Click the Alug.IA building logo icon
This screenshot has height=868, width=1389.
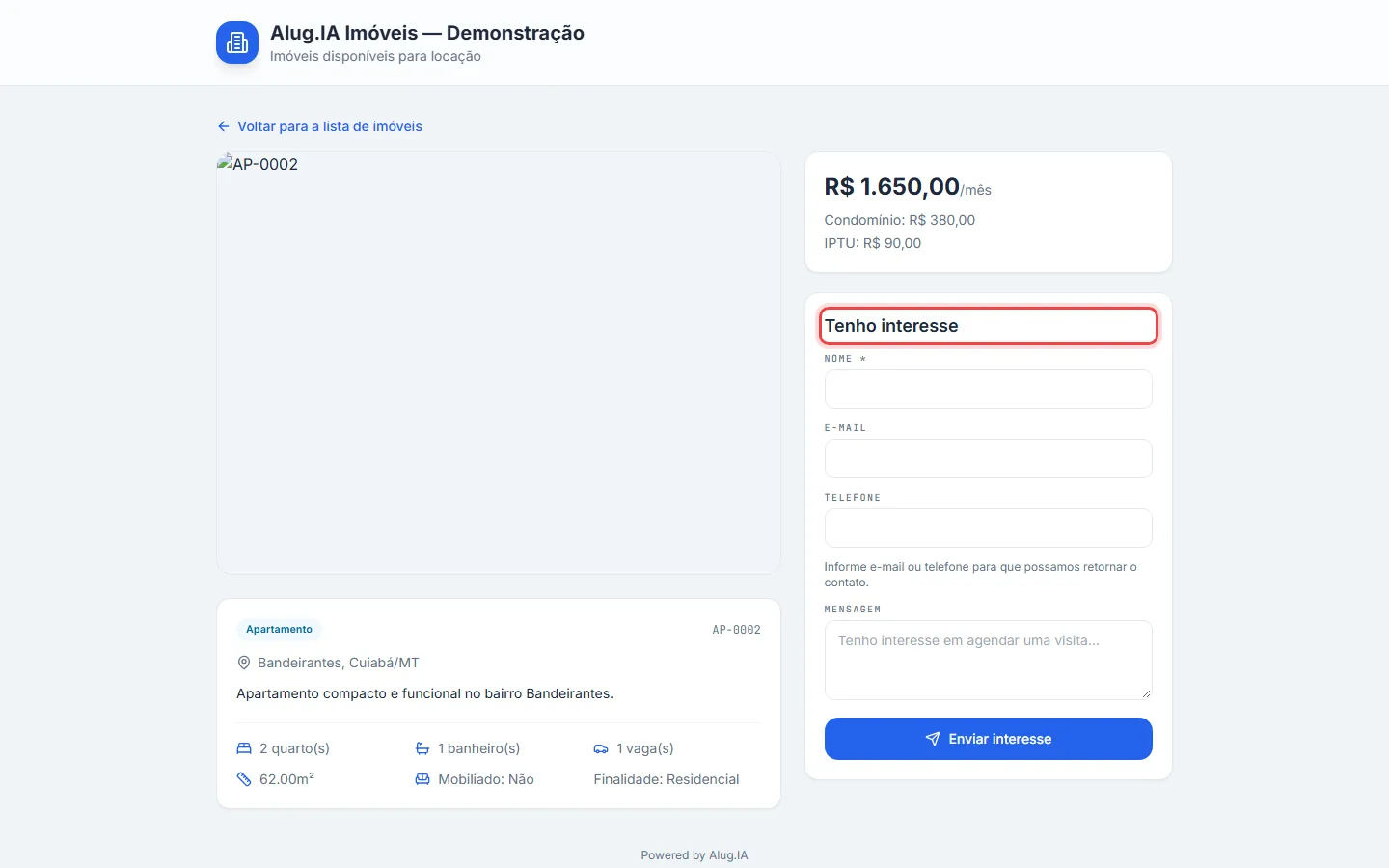237,42
